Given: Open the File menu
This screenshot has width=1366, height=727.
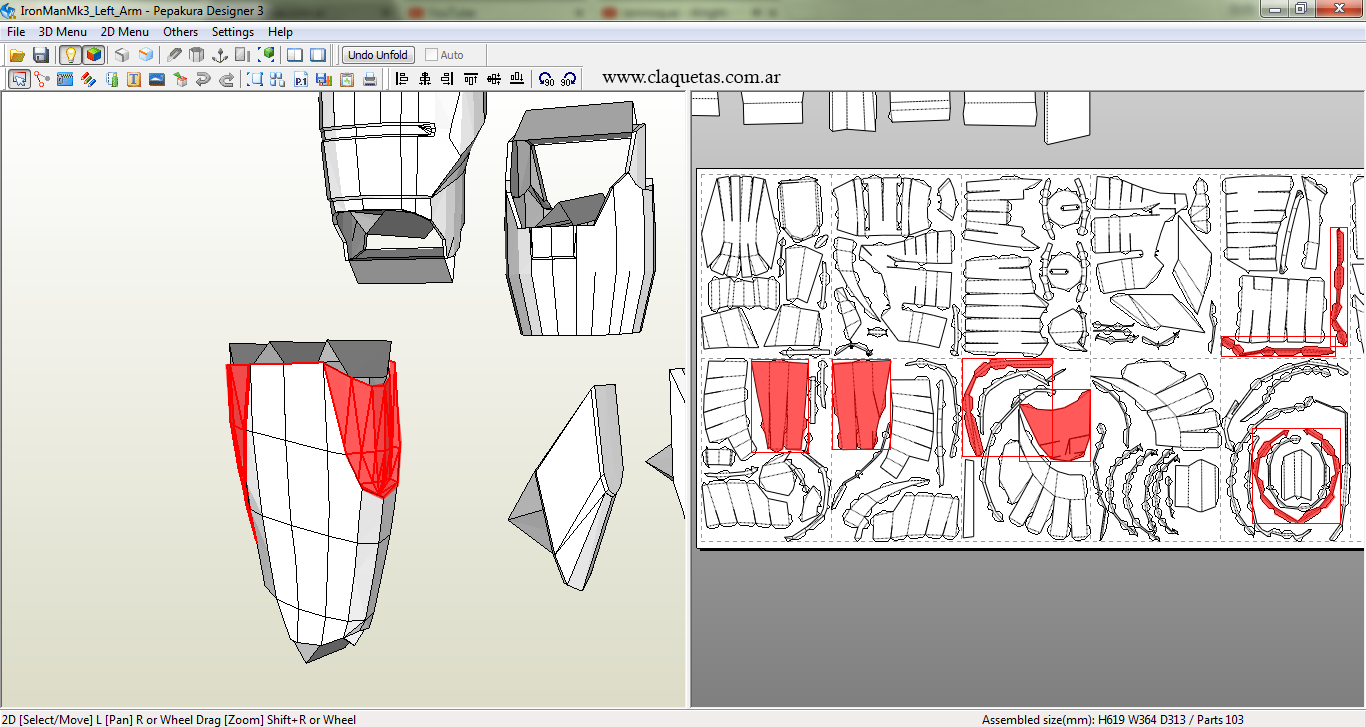Looking at the screenshot, I should tap(16, 32).
